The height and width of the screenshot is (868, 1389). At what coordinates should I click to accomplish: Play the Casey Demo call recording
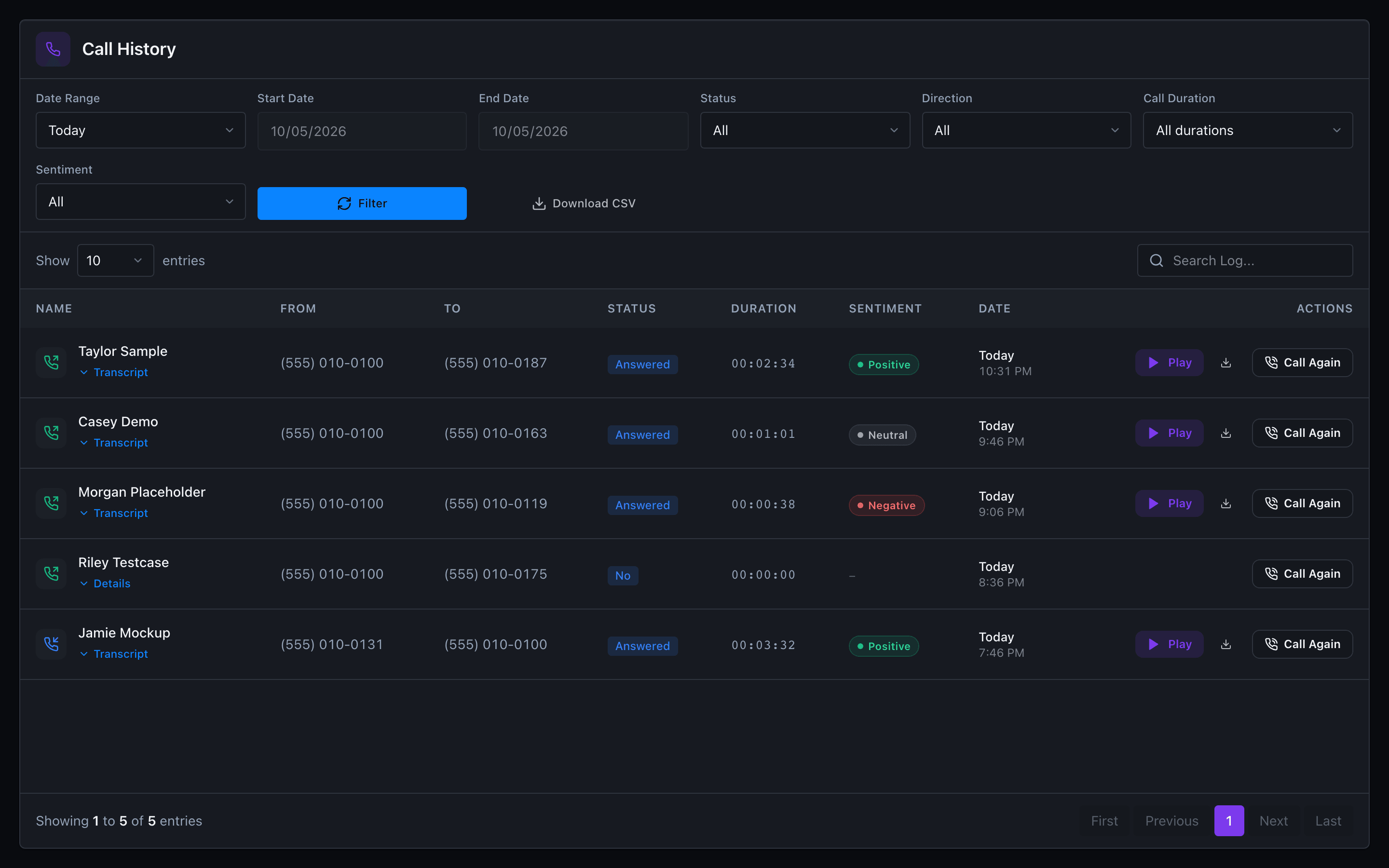pyautogui.click(x=1169, y=434)
